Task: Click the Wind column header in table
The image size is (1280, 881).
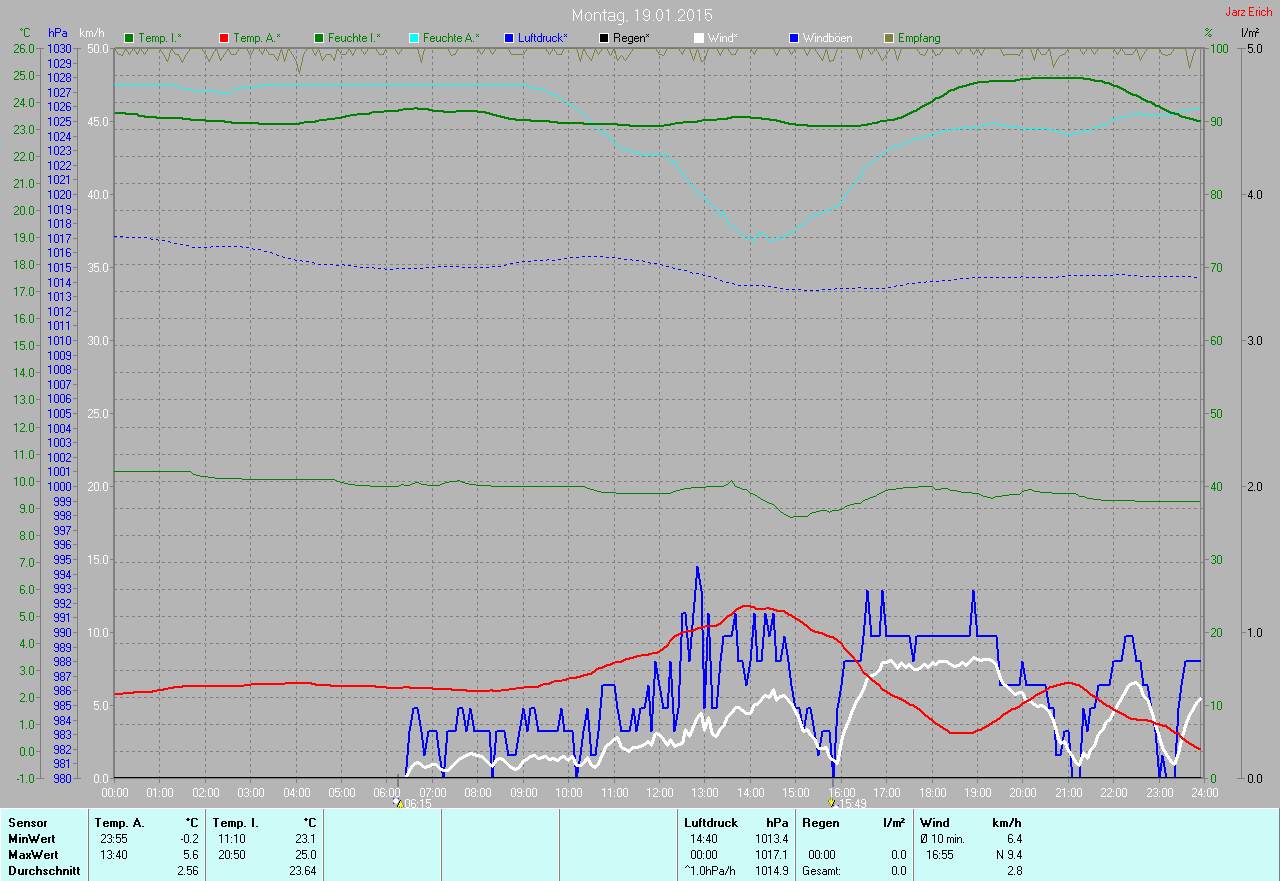Action: [934, 822]
